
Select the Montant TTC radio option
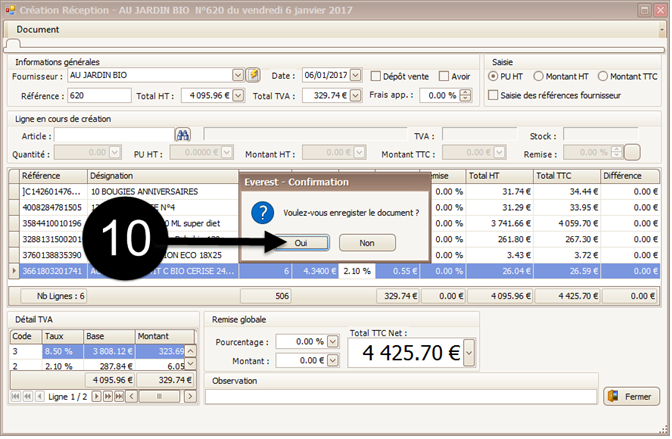click(603, 76)
